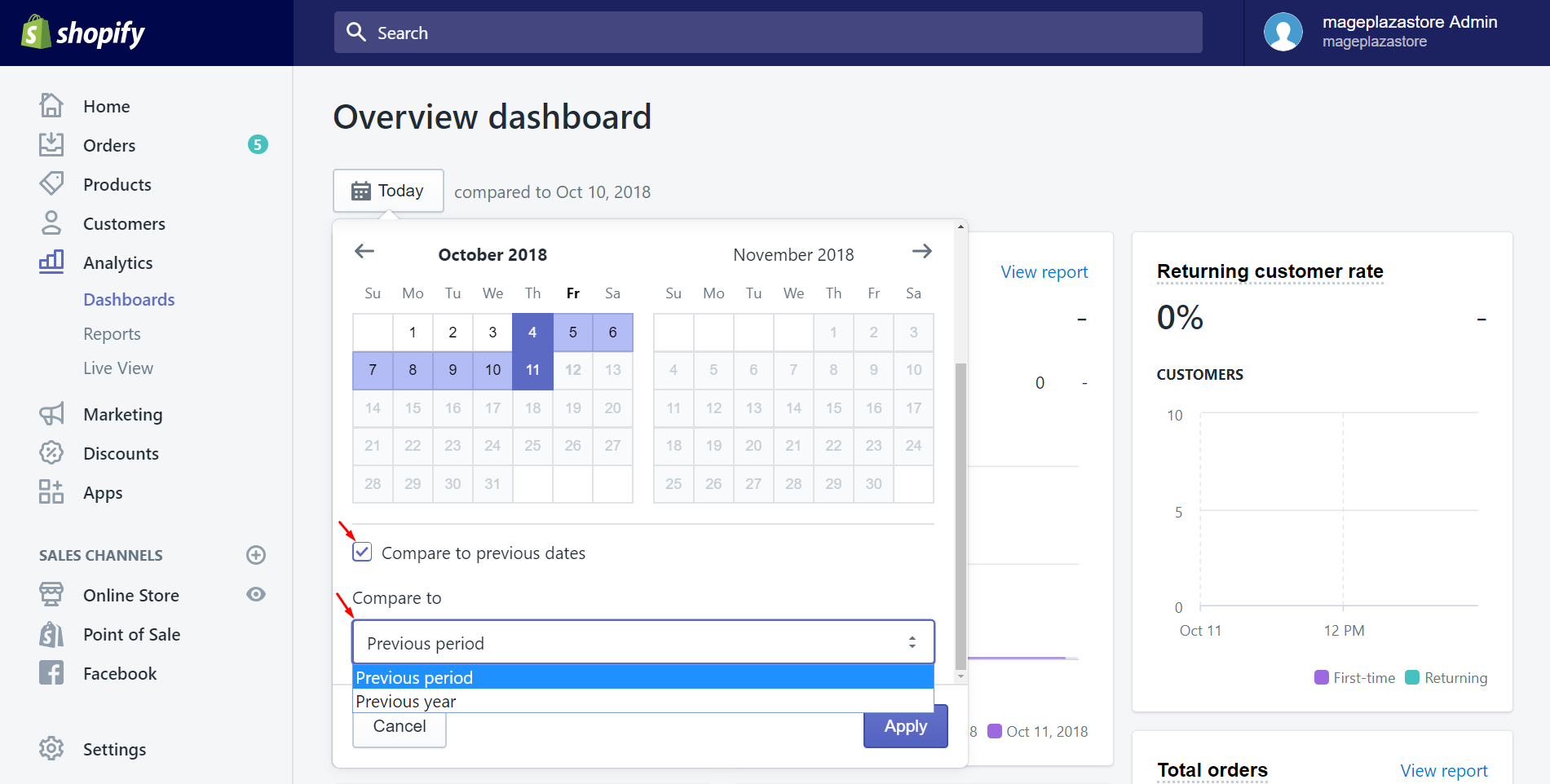Click the Analytics bar chart icon
This screenshot has width=1550, height=784.
pos(51,262)
